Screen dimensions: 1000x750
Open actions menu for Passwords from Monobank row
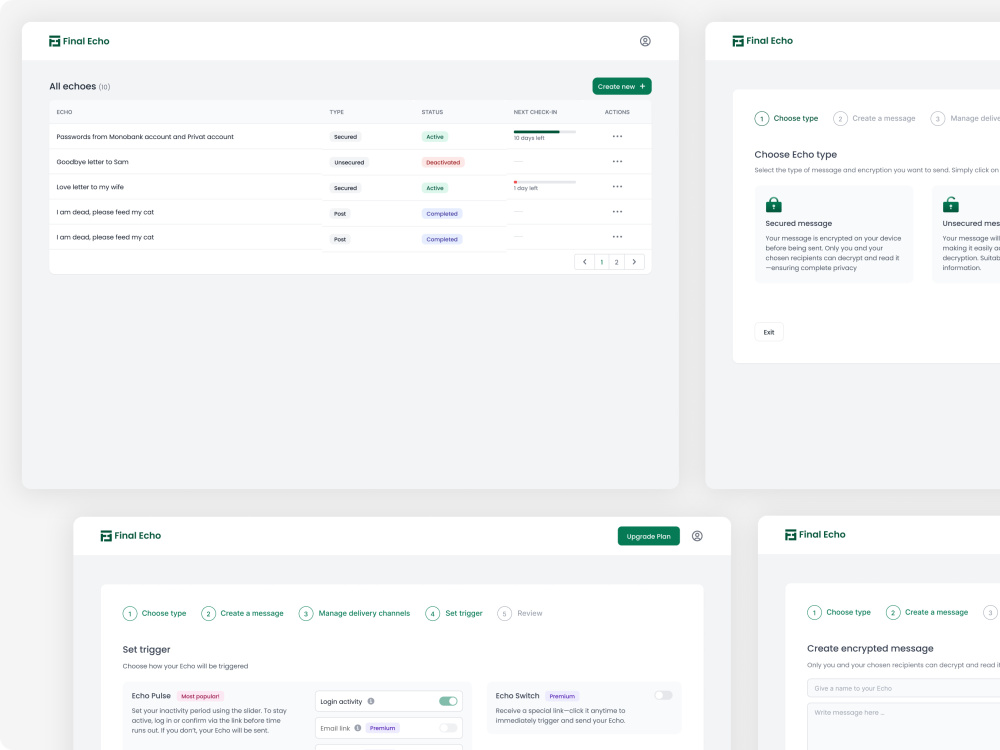(x=617, y=136)
